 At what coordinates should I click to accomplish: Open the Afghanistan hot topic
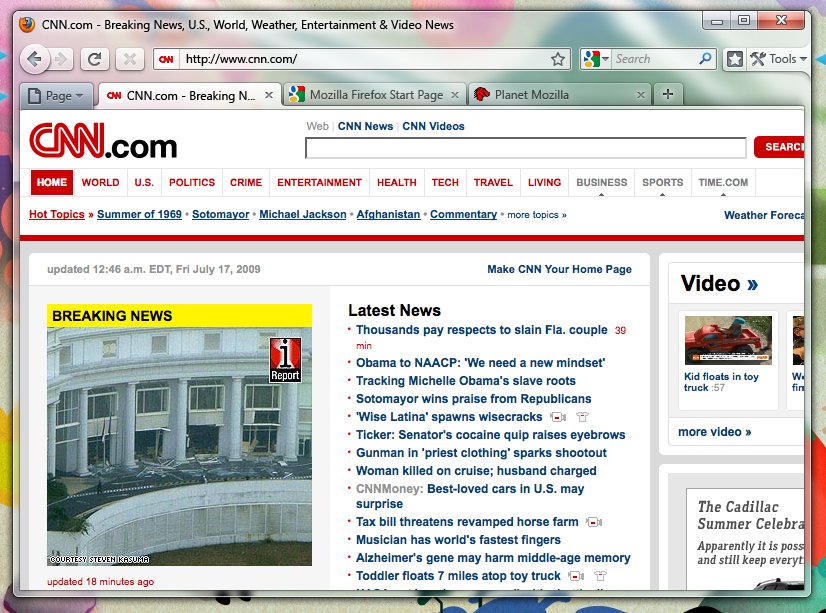tap(388, 214)
